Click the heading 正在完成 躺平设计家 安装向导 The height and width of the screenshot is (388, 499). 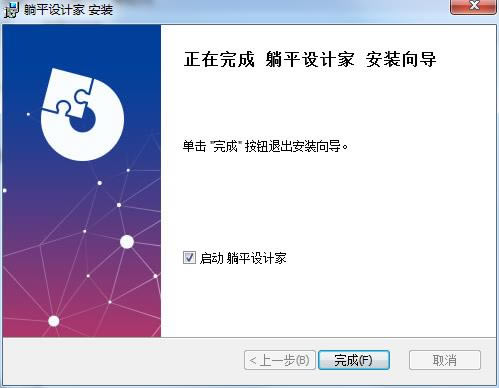(310, 60)
